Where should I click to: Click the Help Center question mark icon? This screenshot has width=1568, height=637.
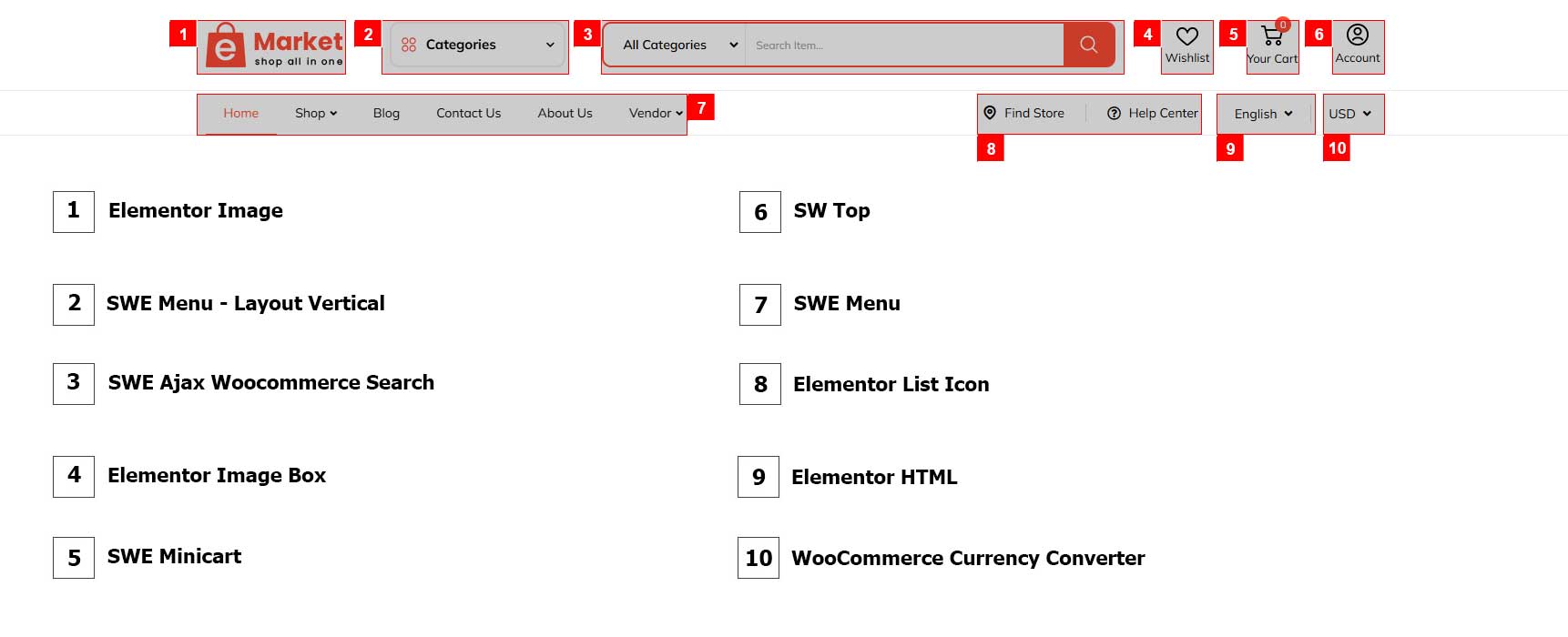point(1114,114)
